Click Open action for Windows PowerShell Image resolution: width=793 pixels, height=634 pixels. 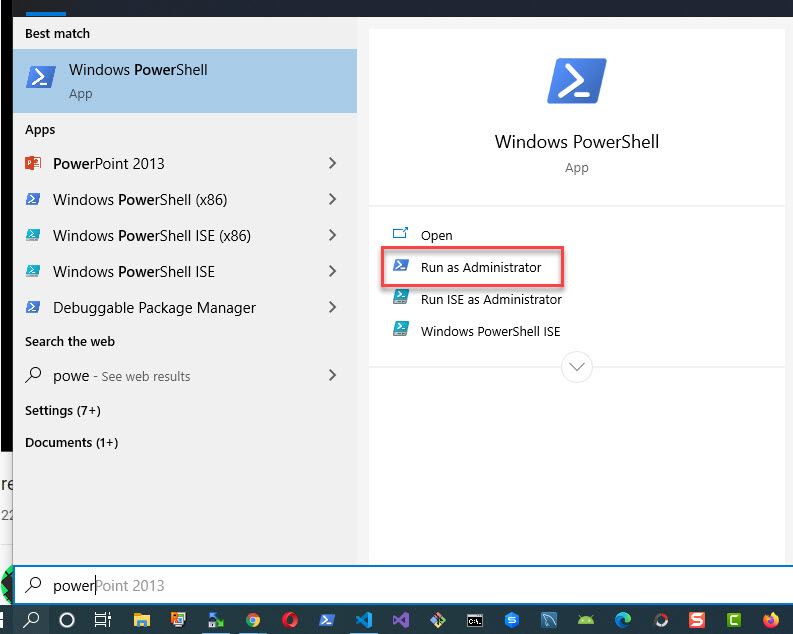436,235
